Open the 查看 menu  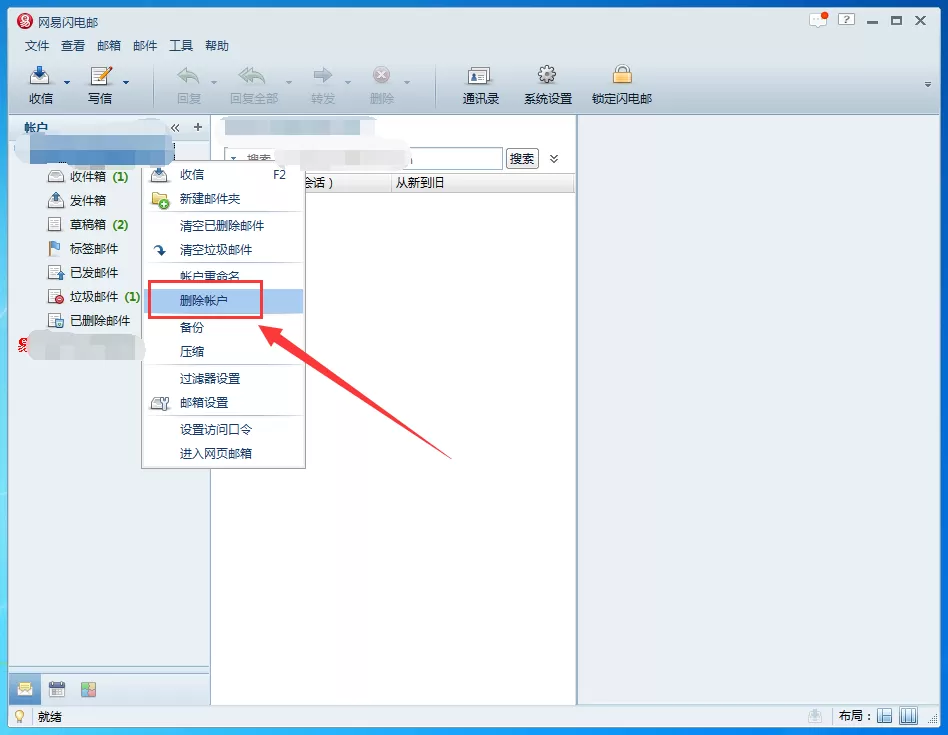point(73,46)
